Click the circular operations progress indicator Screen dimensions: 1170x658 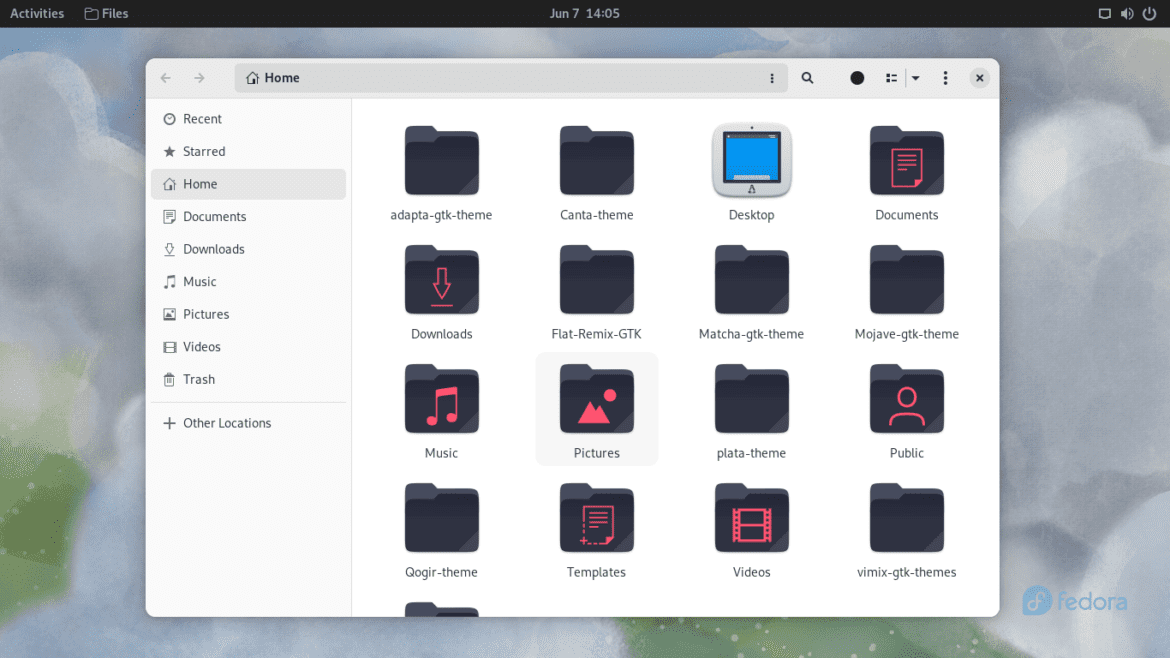[857, 77]
